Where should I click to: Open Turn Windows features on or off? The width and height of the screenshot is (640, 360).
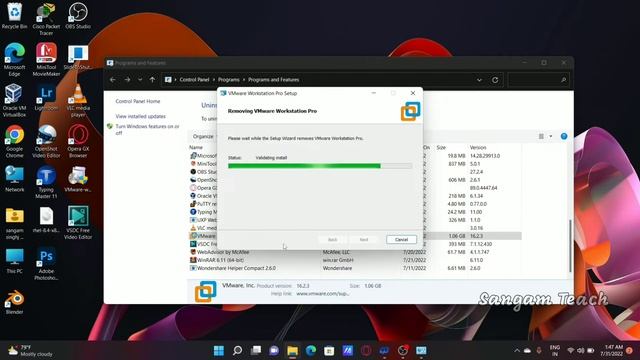point(147,129)
